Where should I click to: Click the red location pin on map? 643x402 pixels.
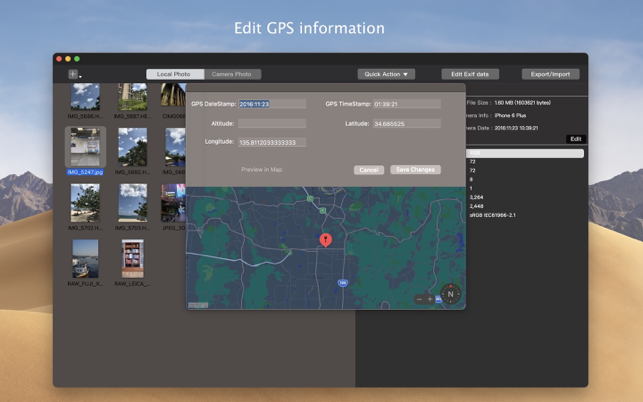pos(326,240)
